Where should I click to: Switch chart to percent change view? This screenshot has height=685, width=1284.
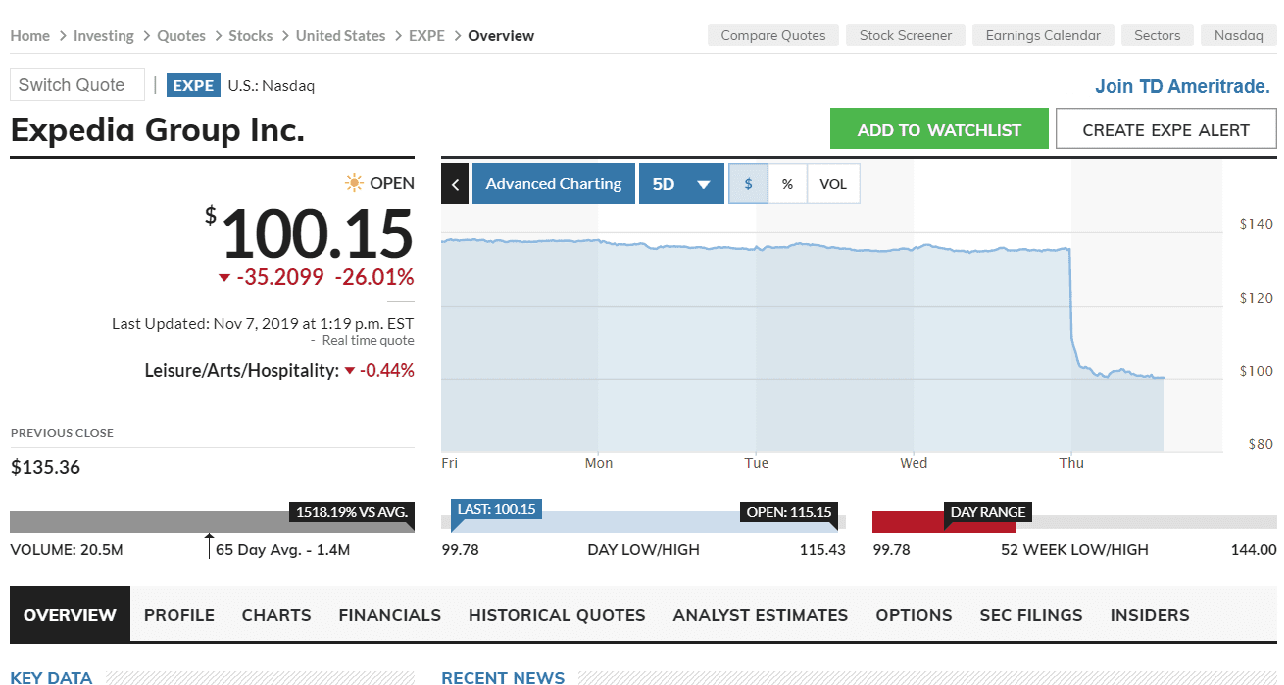coord(787,184)
